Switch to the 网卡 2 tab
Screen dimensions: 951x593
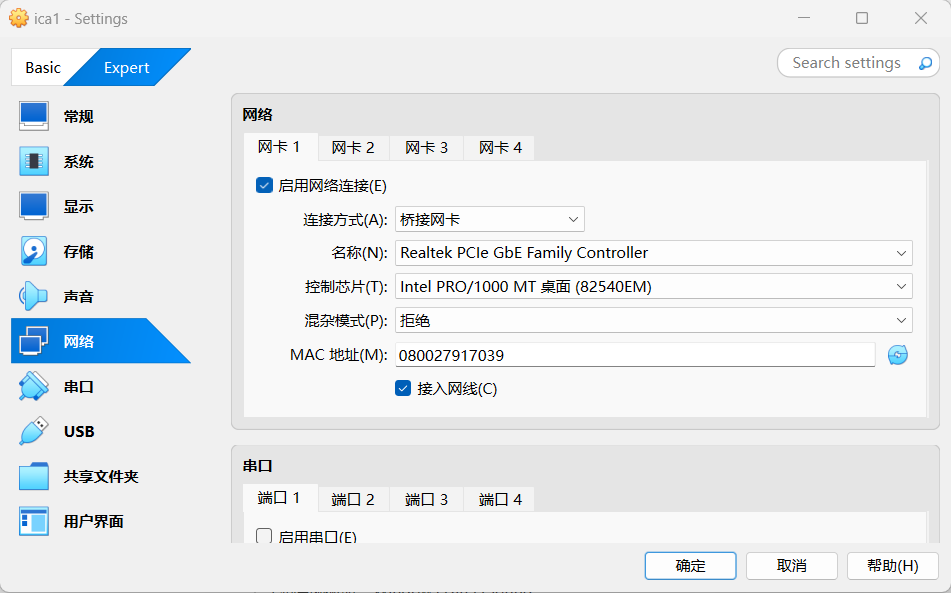coord(353,148)
